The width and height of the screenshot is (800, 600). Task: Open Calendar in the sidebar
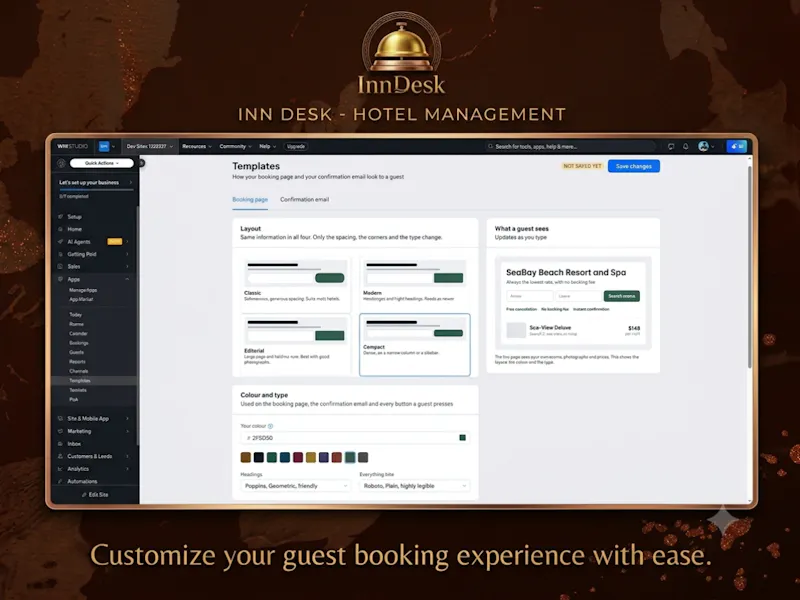78,334
